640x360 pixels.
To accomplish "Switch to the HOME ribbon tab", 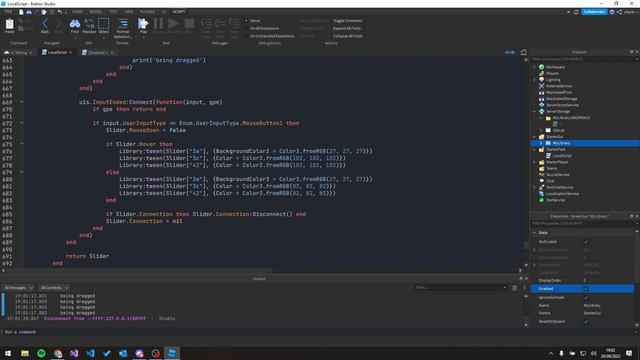I will [x=77, y=12].
